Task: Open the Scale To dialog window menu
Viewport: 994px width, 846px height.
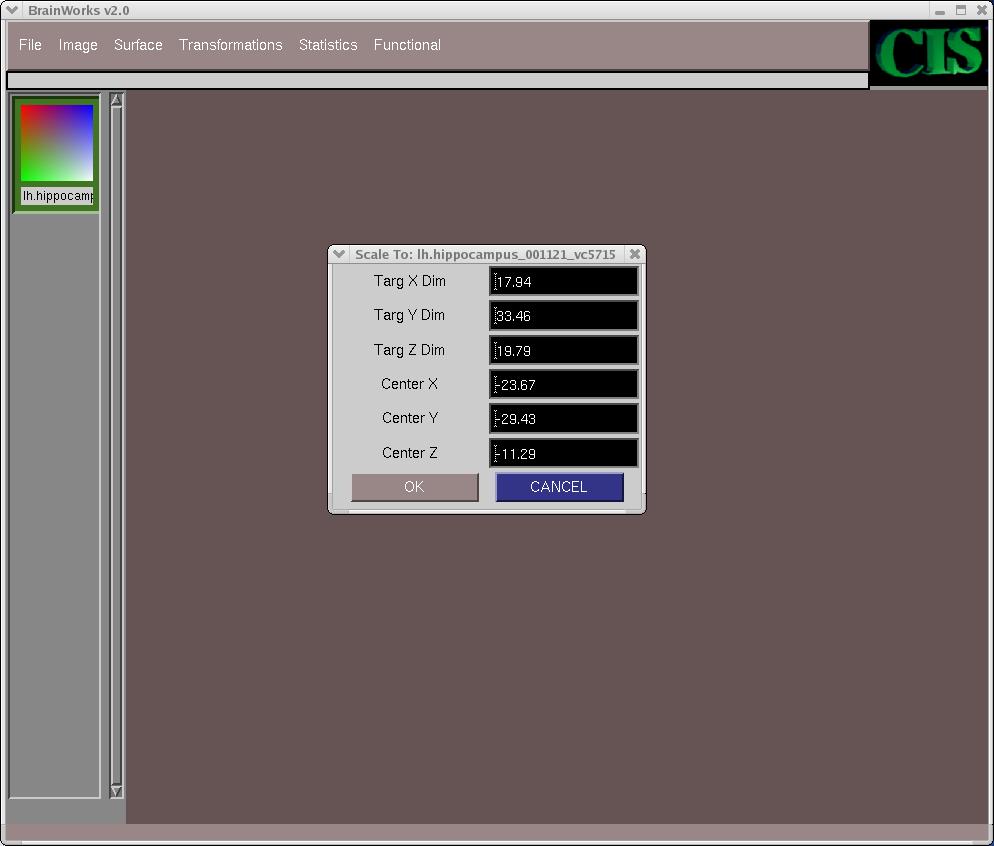Action: tap(339, 254)
